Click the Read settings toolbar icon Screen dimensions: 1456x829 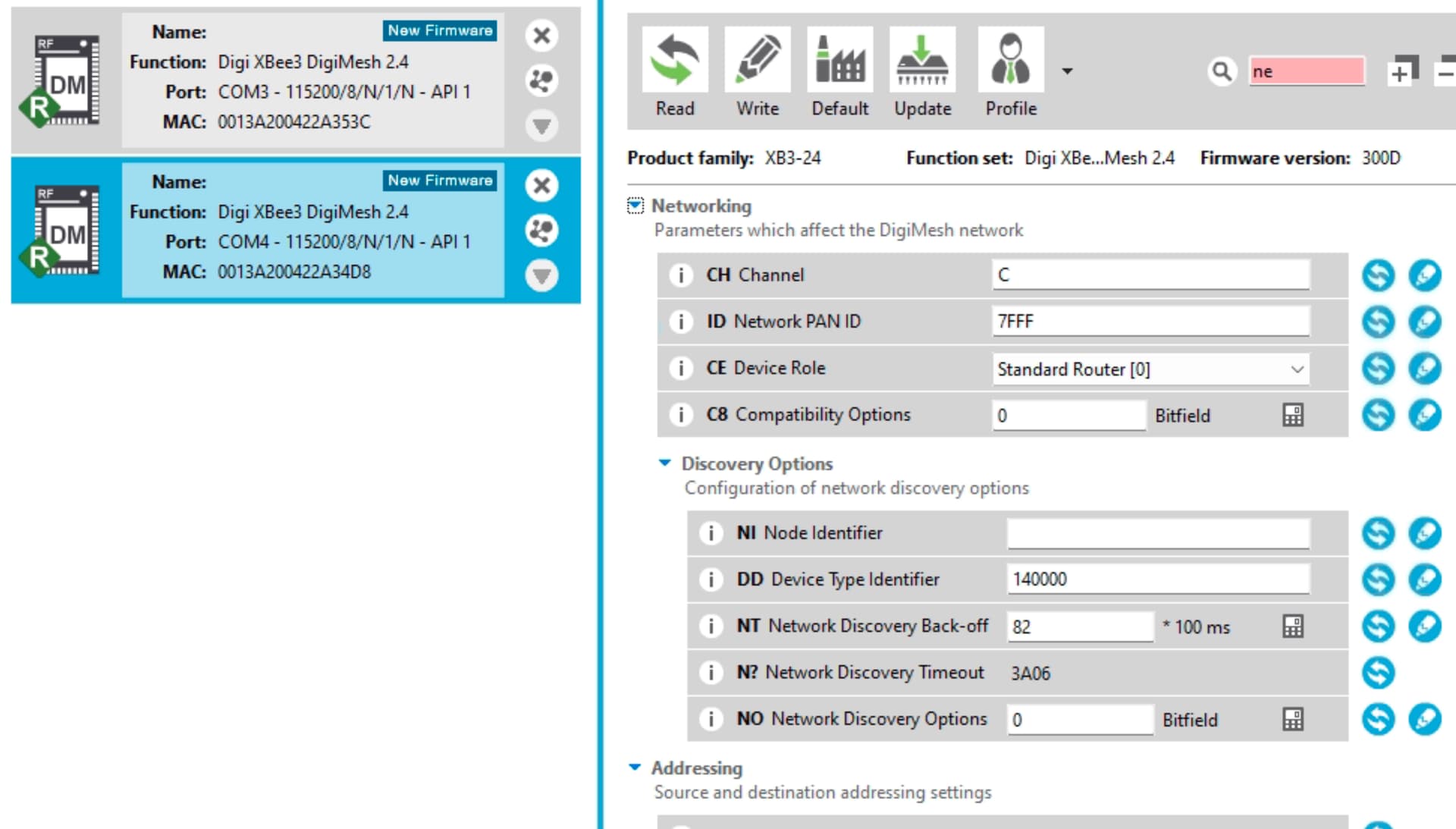tap(674, 61)
